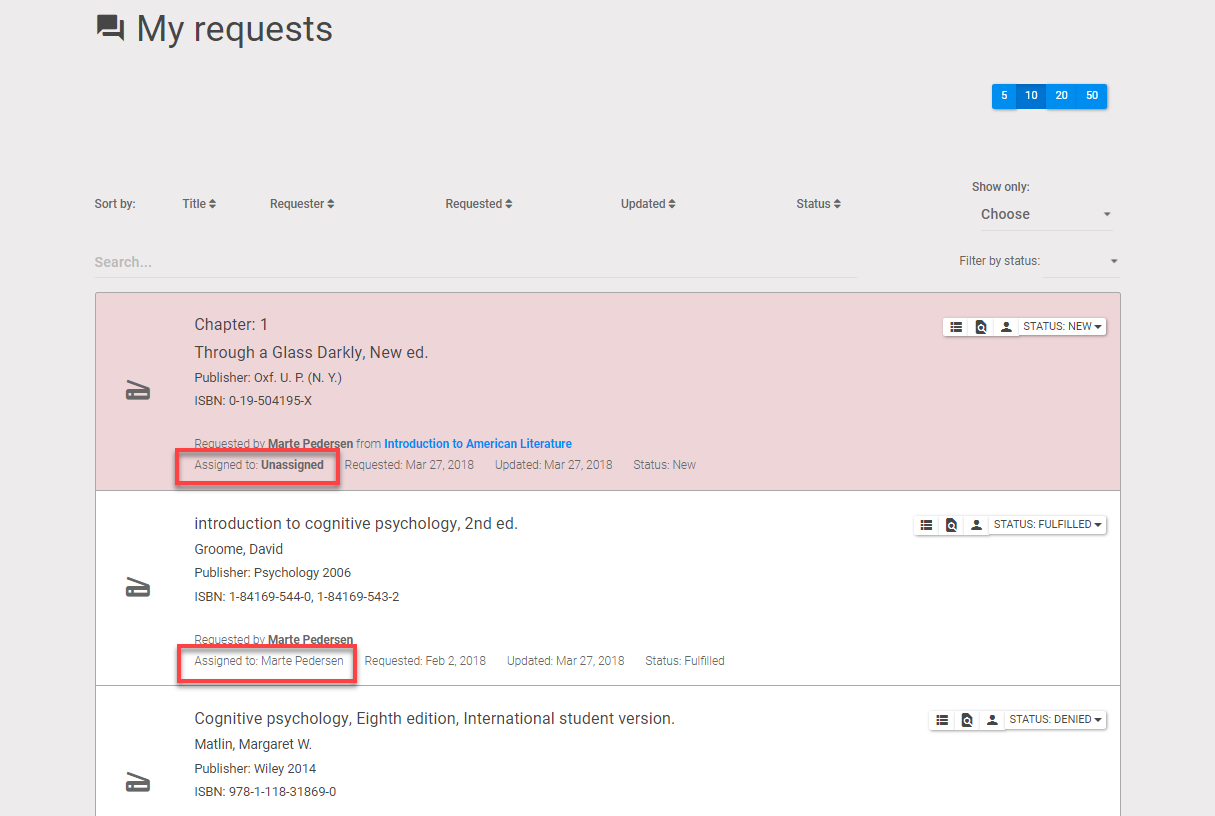
Task: Open the STATUS: FULFILLED dropdown
Action: [1048, 525]
